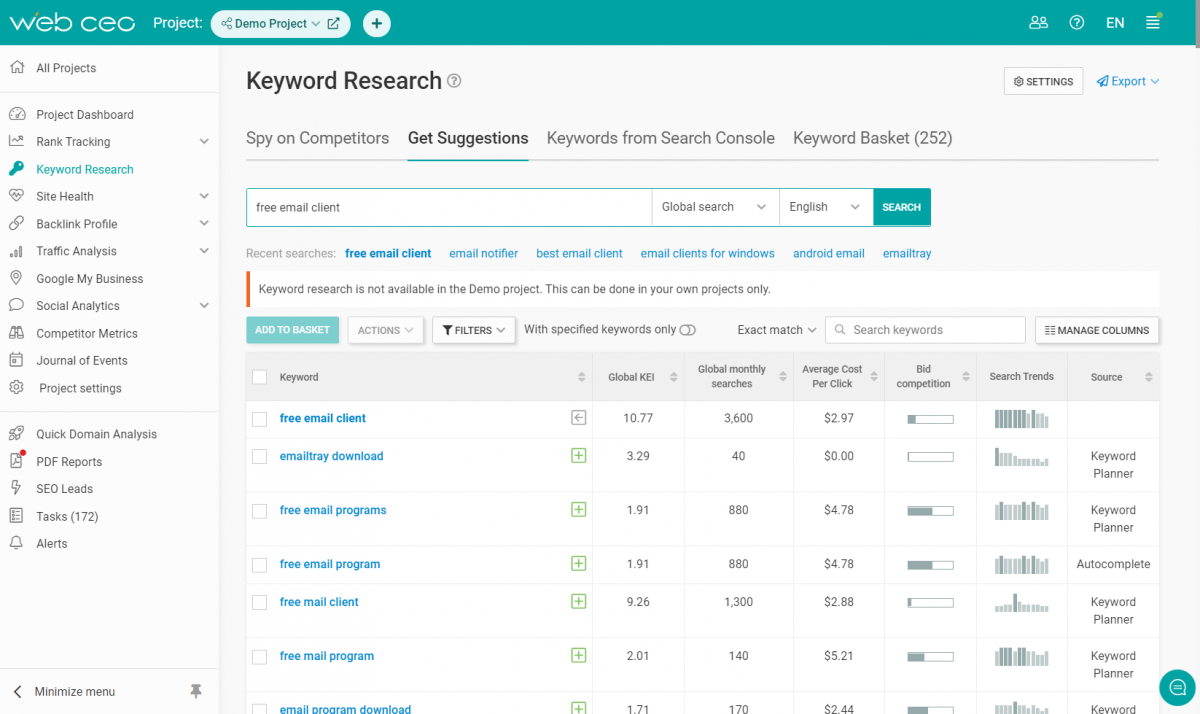
Task: Click 'best email client' recent search link
Action: click(x=579, y=253)
